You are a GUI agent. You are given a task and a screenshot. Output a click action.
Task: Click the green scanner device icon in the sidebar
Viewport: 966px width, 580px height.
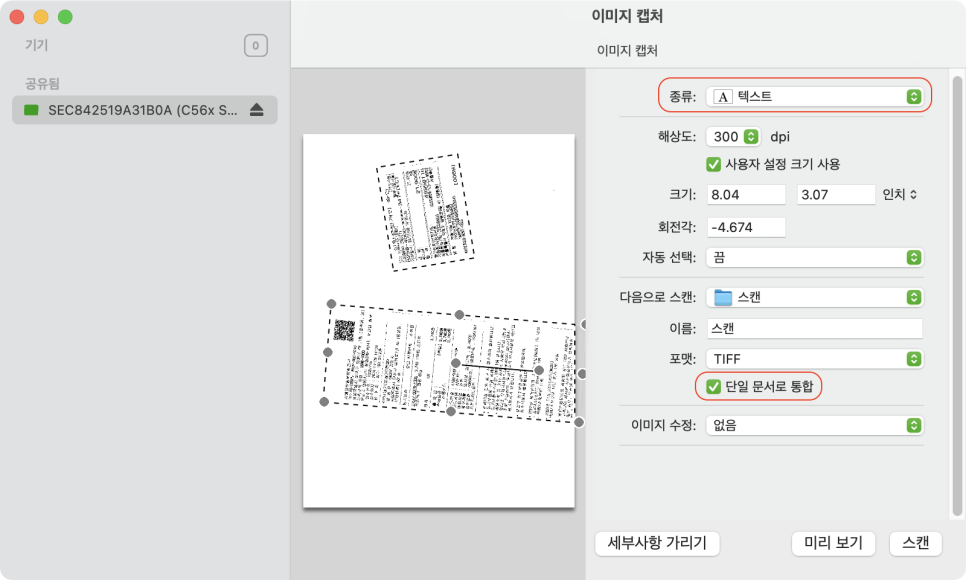click(x=31, y=110)
